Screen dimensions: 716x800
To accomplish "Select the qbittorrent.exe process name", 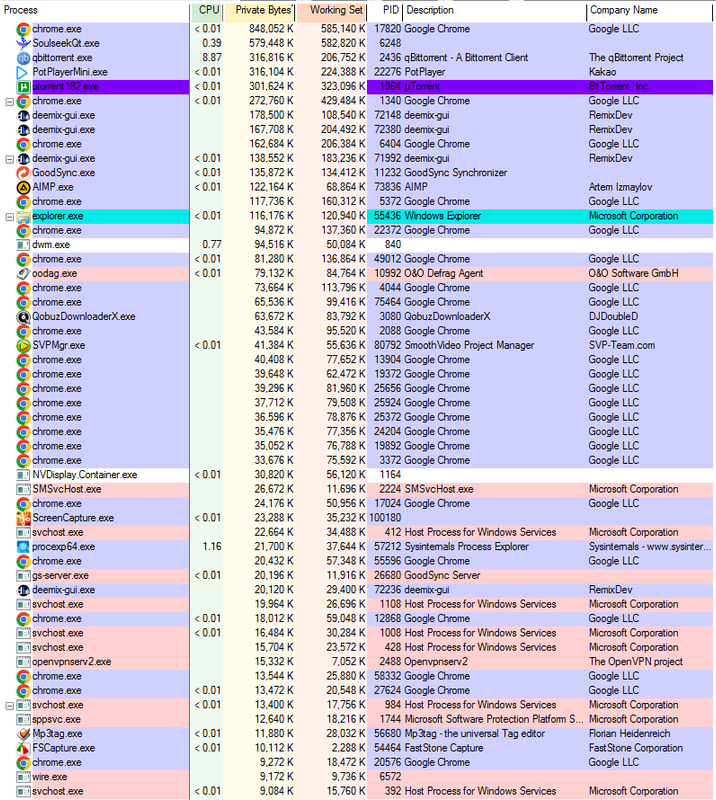I will [x=62, y=58].
